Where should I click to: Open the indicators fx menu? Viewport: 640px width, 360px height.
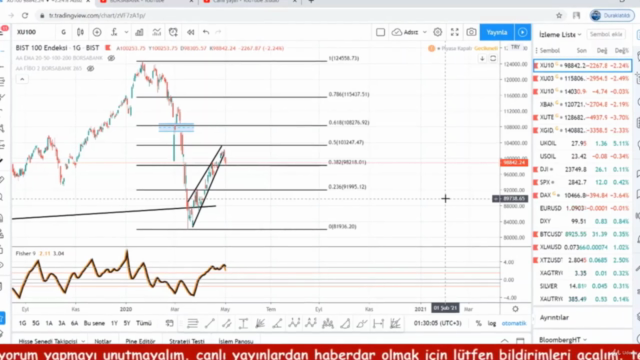point(114,32)
